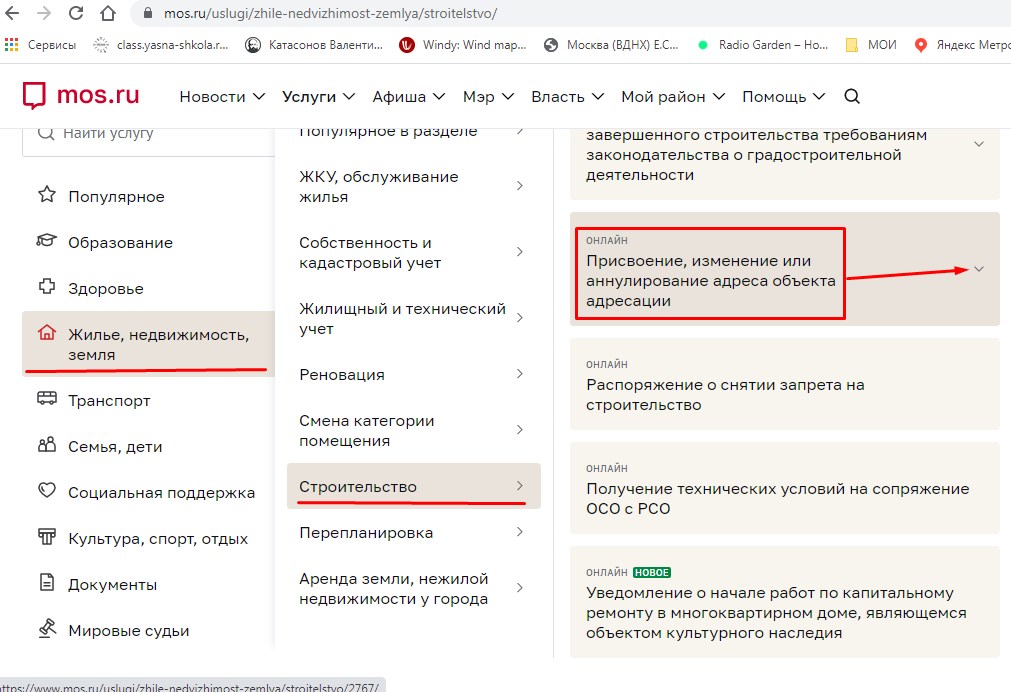This screenshot has width=1011, height=692.
Task: Open the Афиша menu
Action: [x=409, y=97]
